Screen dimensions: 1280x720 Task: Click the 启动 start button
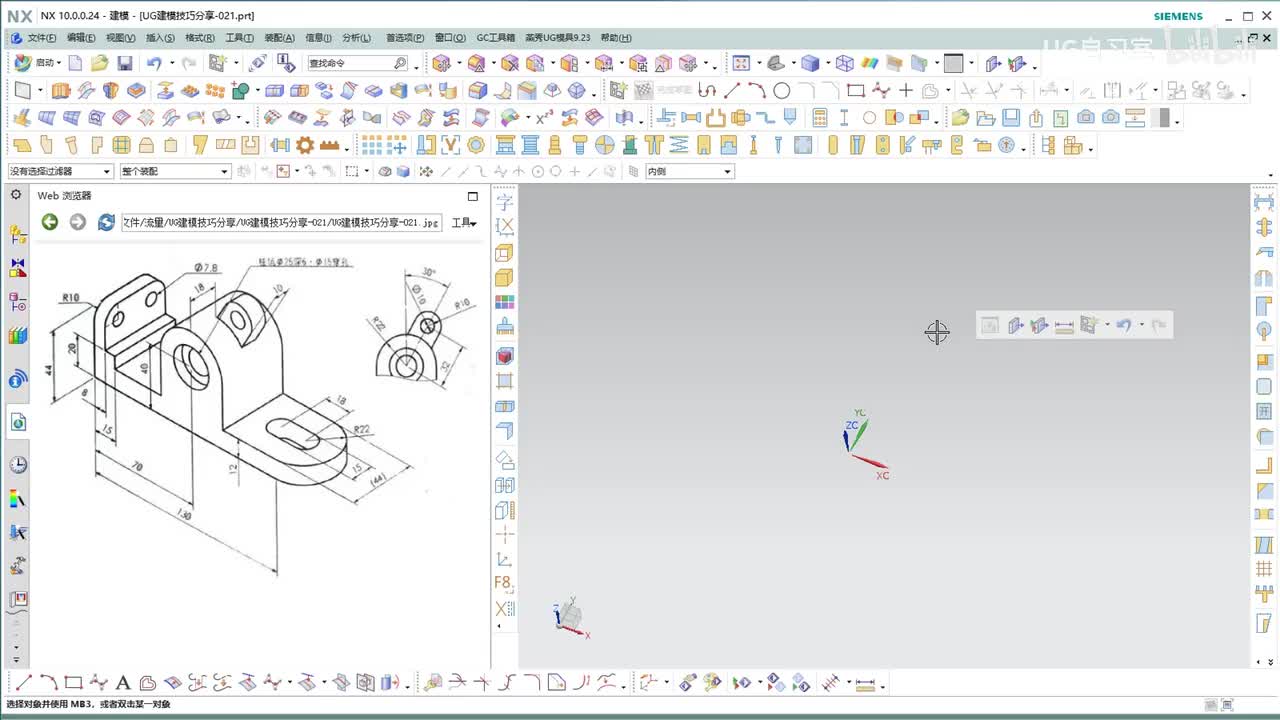36,63
